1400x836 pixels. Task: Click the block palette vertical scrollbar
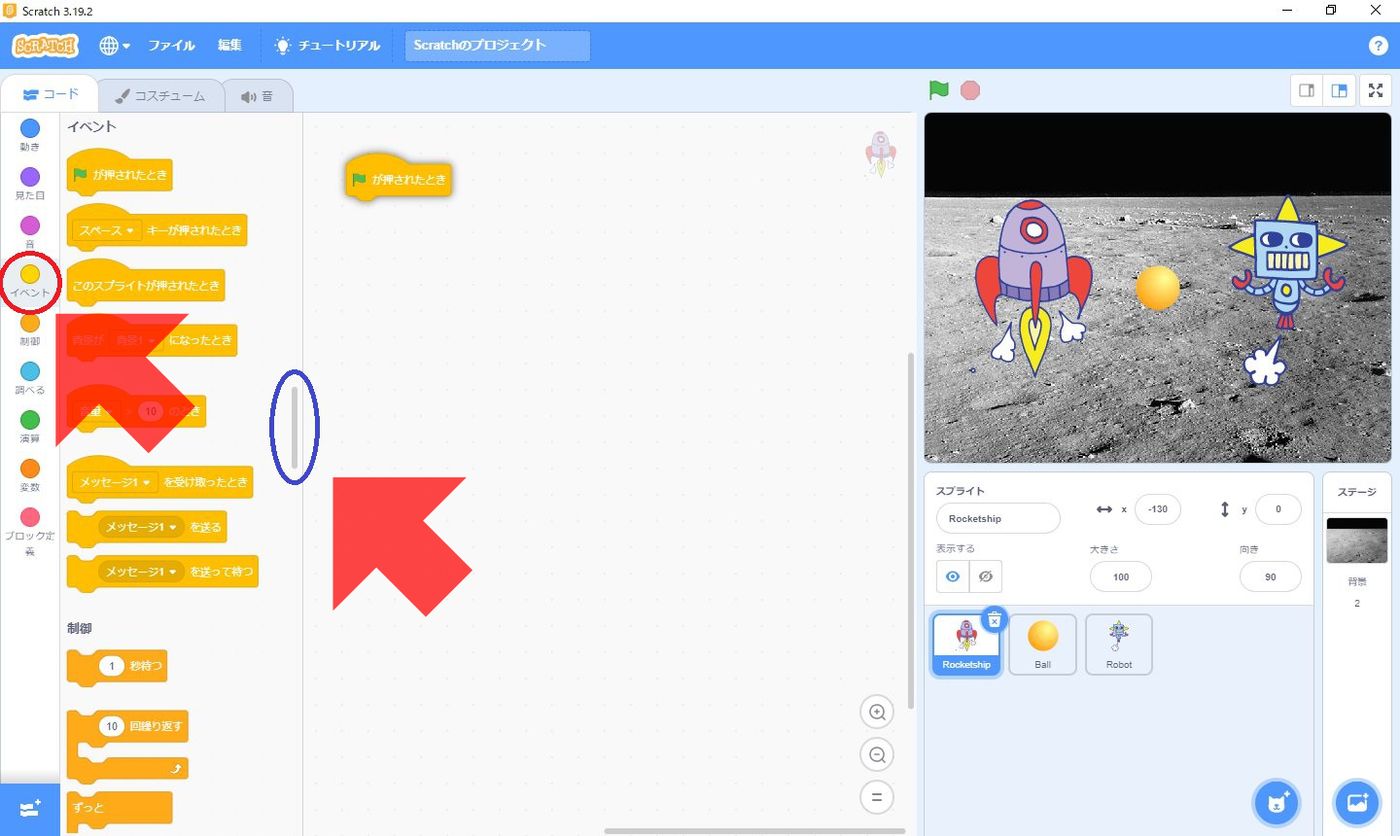click(x=295, y=428)
